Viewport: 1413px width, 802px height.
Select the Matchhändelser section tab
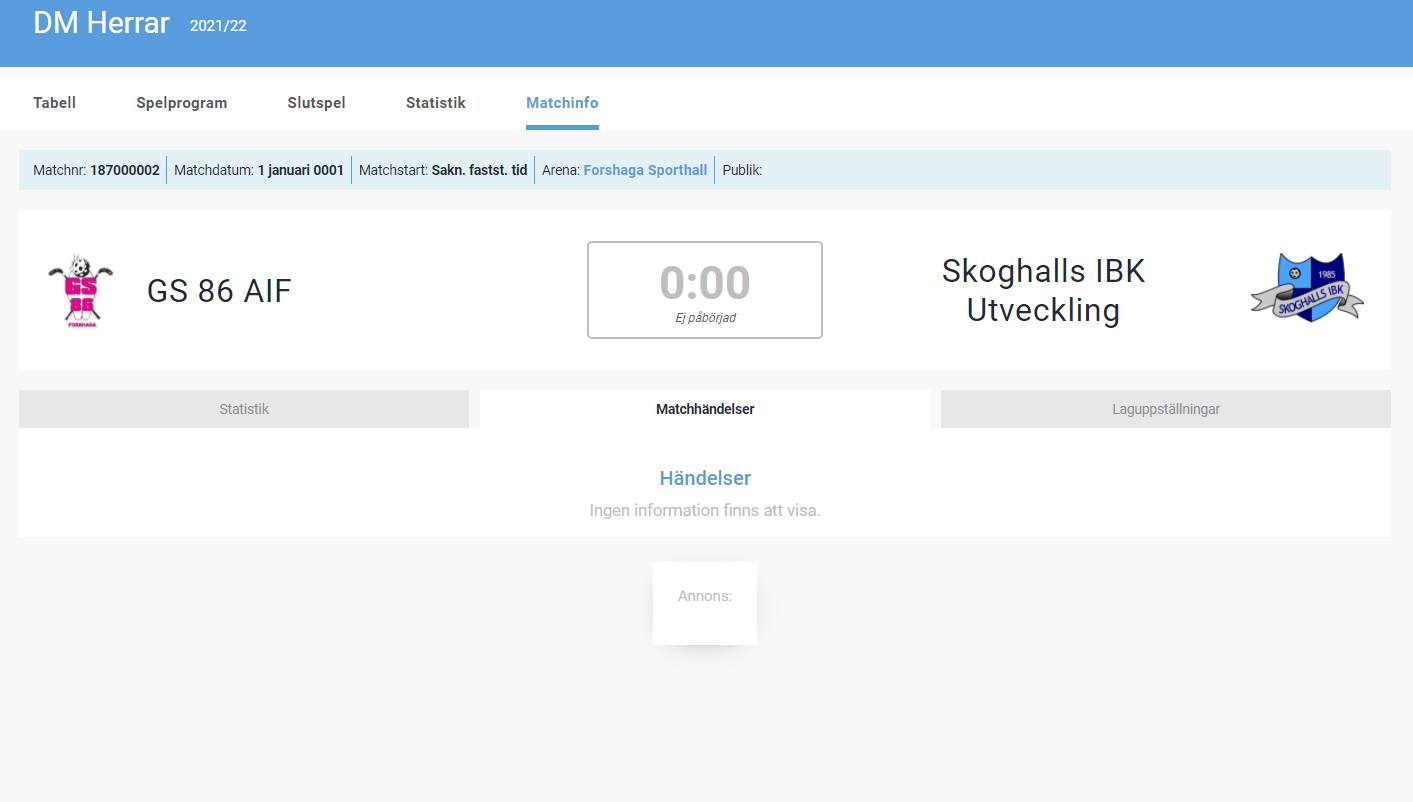point(705,409)
